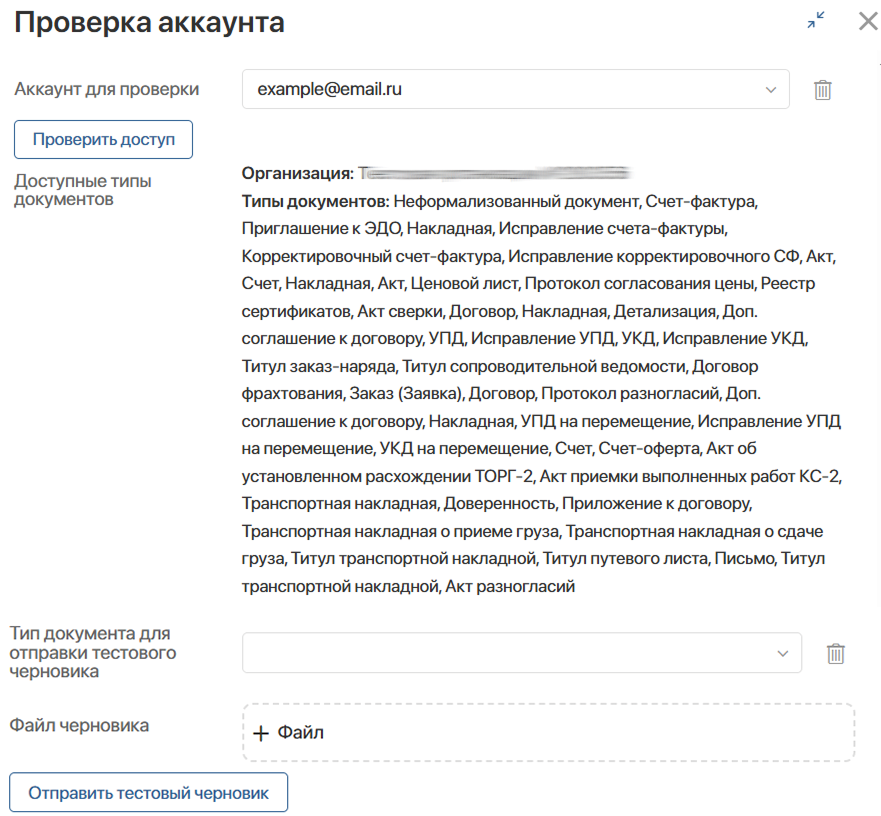This screenshot has width=881, height=816.
Task: Click the text Детализация
Action: pyautogui.click(x=665, y=311)
